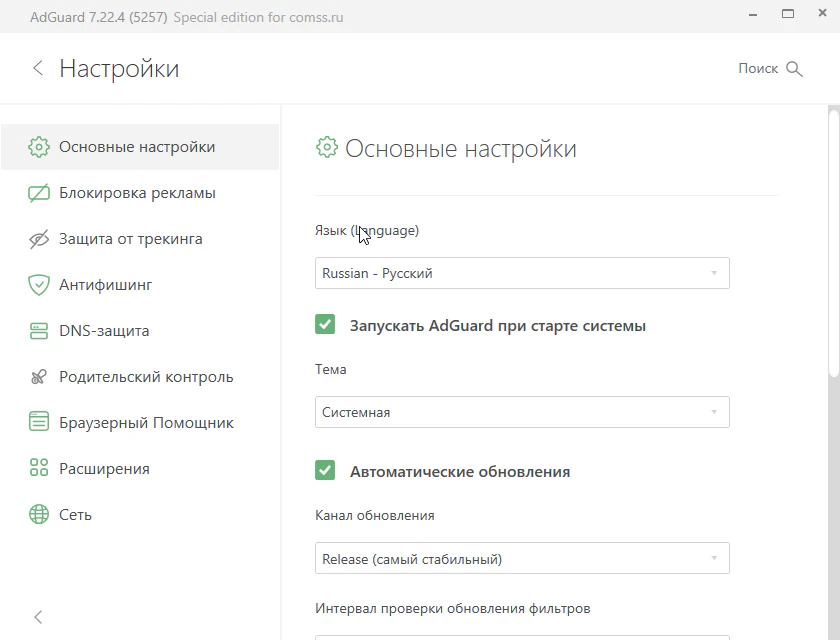Click the four-squares Расширения icon
This screenshot has width=840, height=640.
tap(39, 469)
